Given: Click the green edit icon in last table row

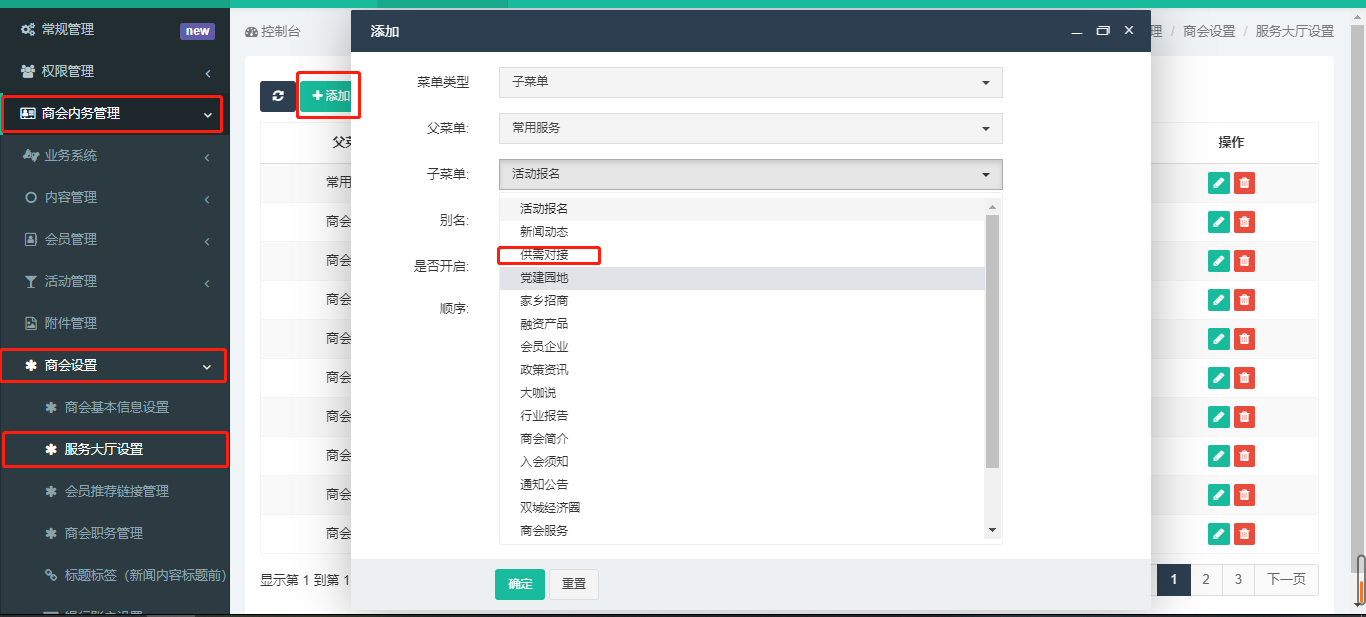Looking at the screenshot, I should (1218, 533).
